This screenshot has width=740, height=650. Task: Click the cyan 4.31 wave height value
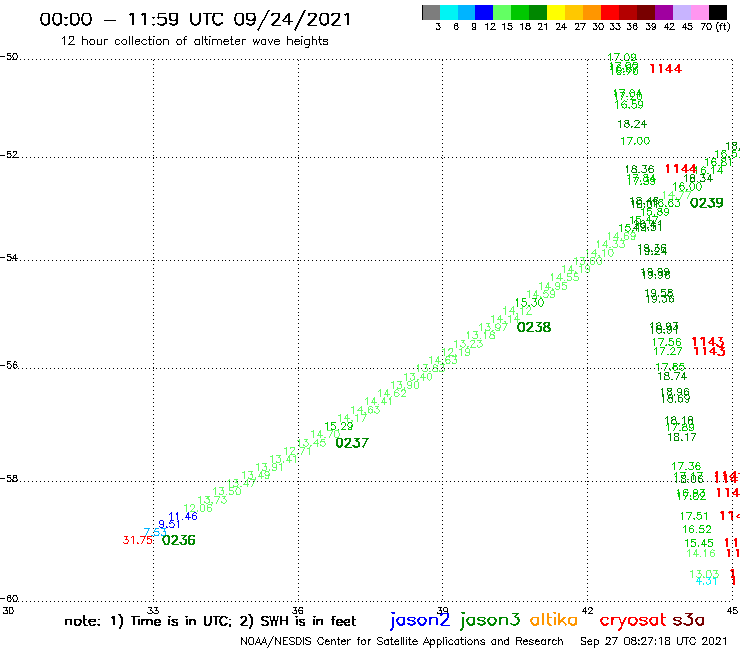706,581
